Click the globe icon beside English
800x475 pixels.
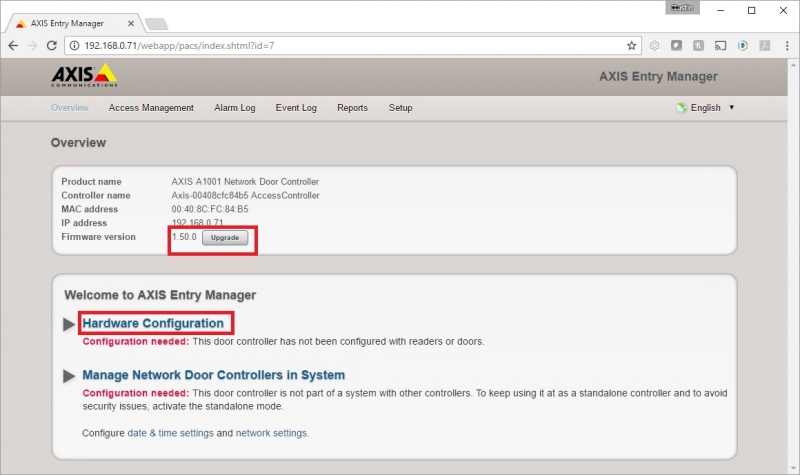click(x=682, y=108)
